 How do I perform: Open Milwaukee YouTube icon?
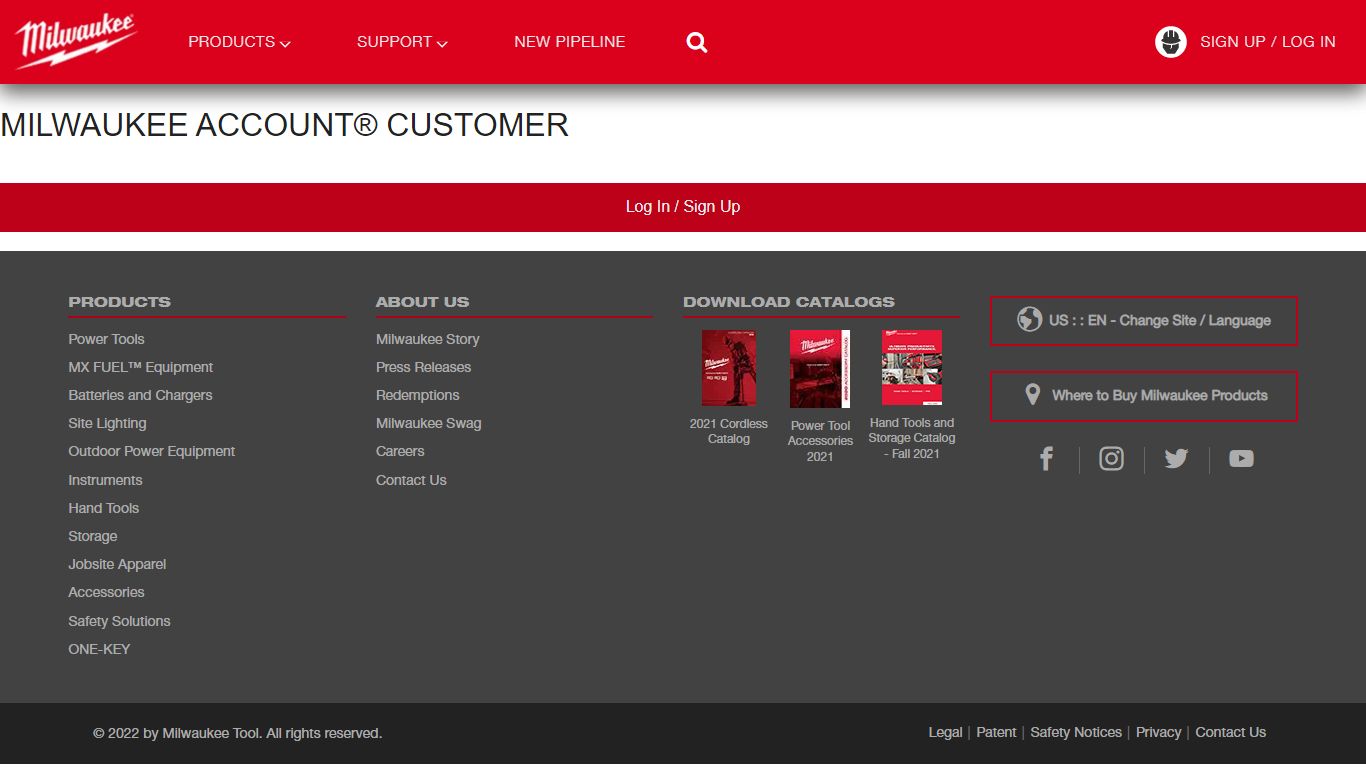pos(1241,459)
